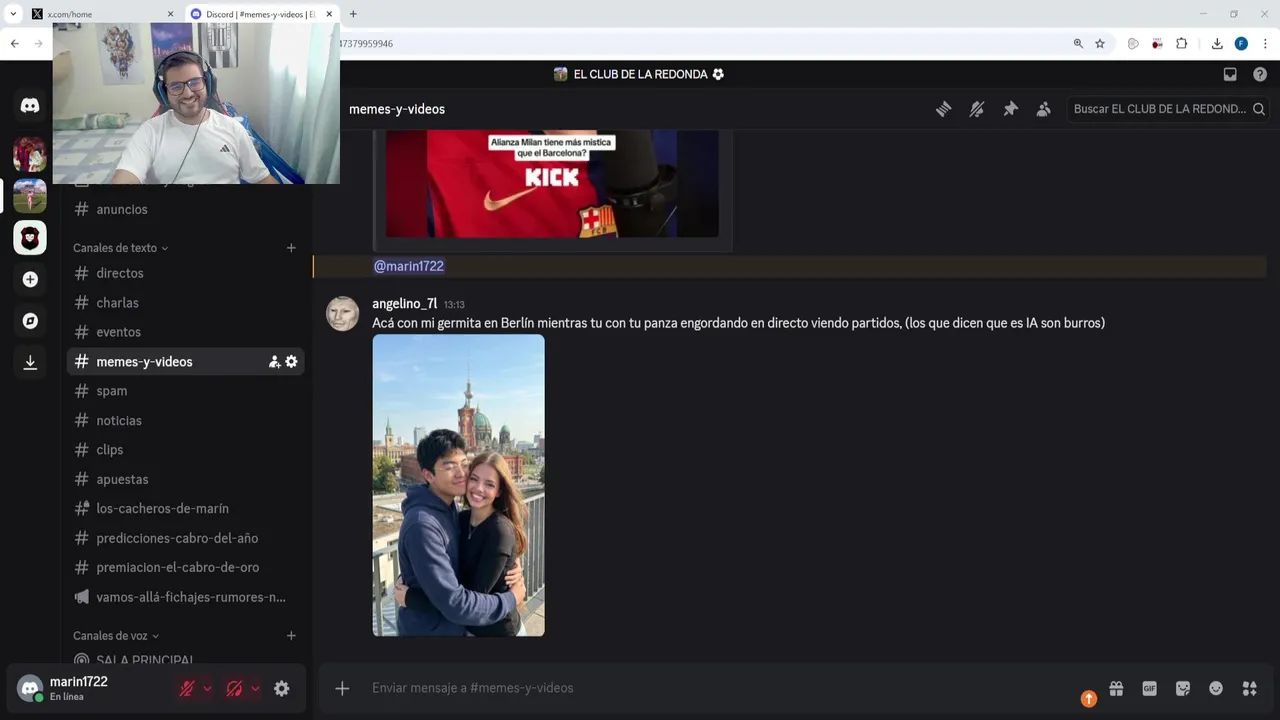Click create invite icon on memes-y-videos channel
This screenshot has height=720, width=1280.
point(274,362)
